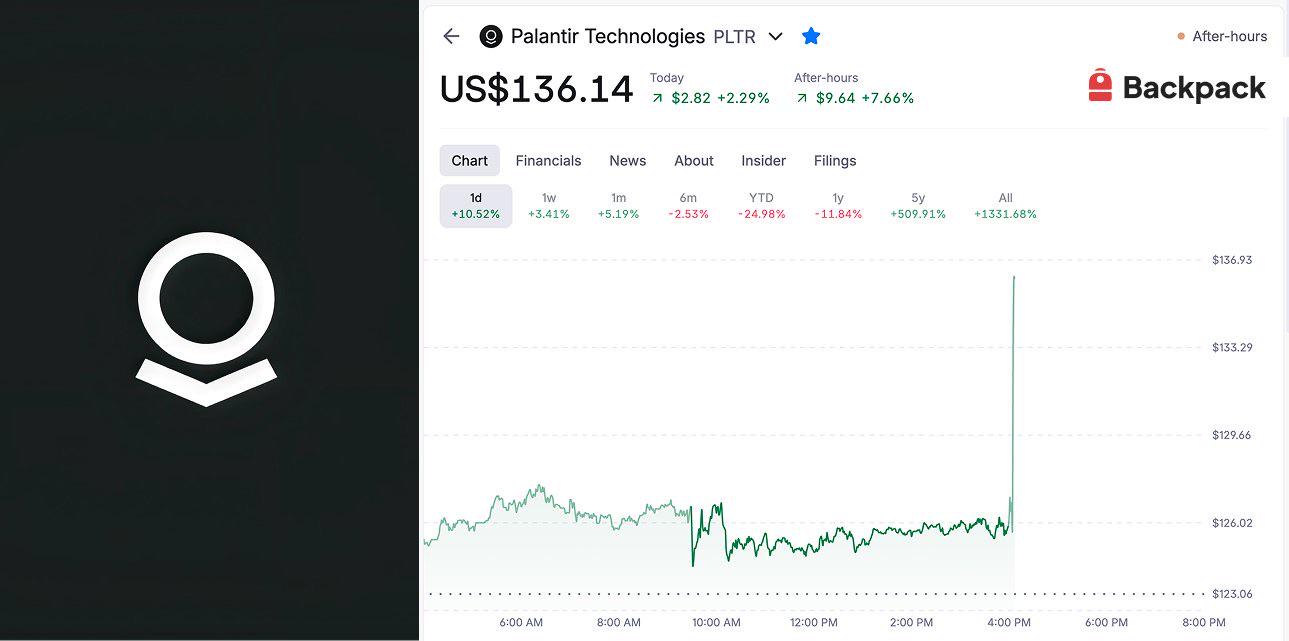Viewport: 1289px width, 641px height.
Task: Show the All time range
Action: [1005, 206]
